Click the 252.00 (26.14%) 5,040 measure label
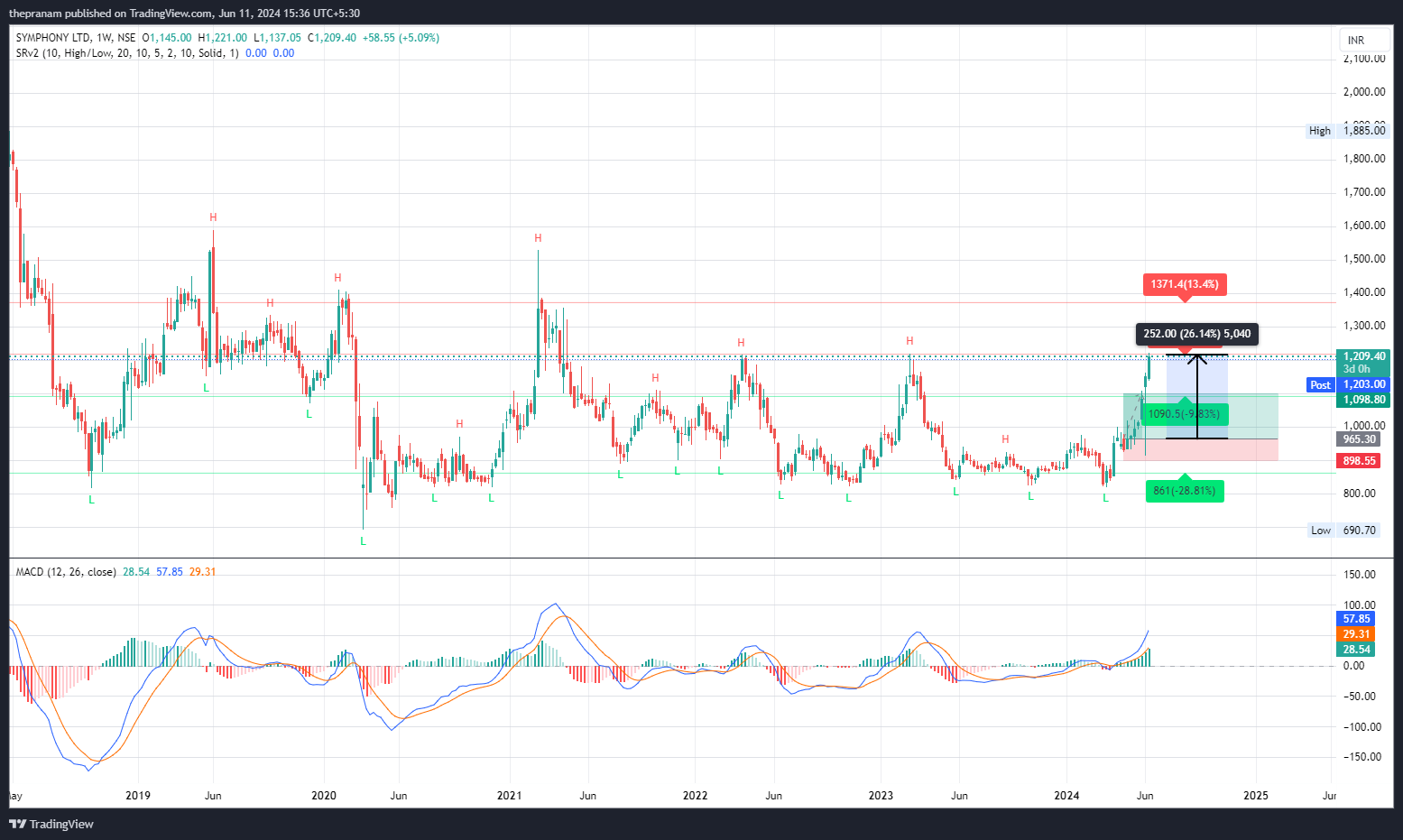The width and height of the screenshot is (1403, 840). (x=1197, y=334)
